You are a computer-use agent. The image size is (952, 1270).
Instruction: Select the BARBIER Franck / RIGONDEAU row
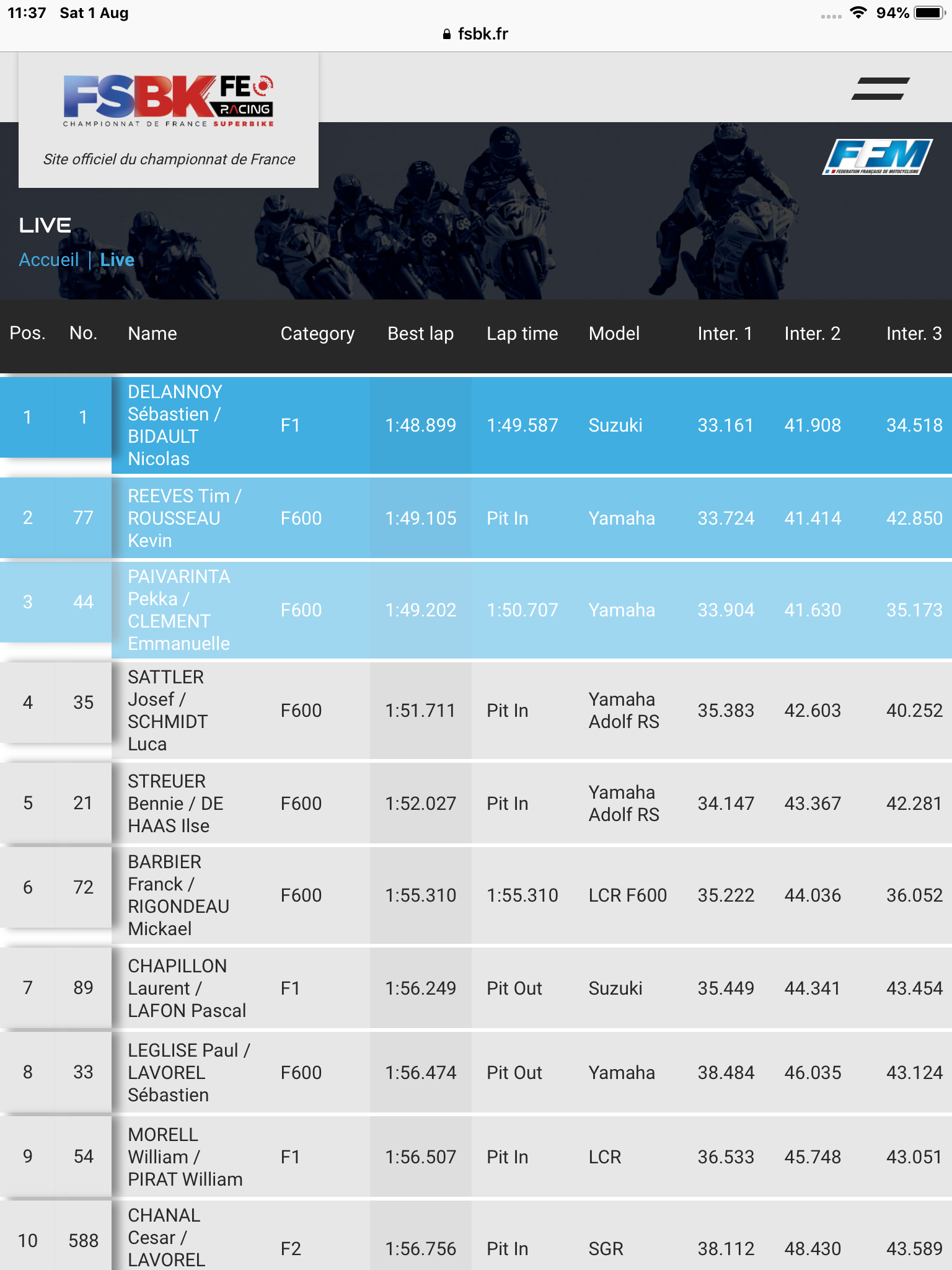click(x=476, y=895)
